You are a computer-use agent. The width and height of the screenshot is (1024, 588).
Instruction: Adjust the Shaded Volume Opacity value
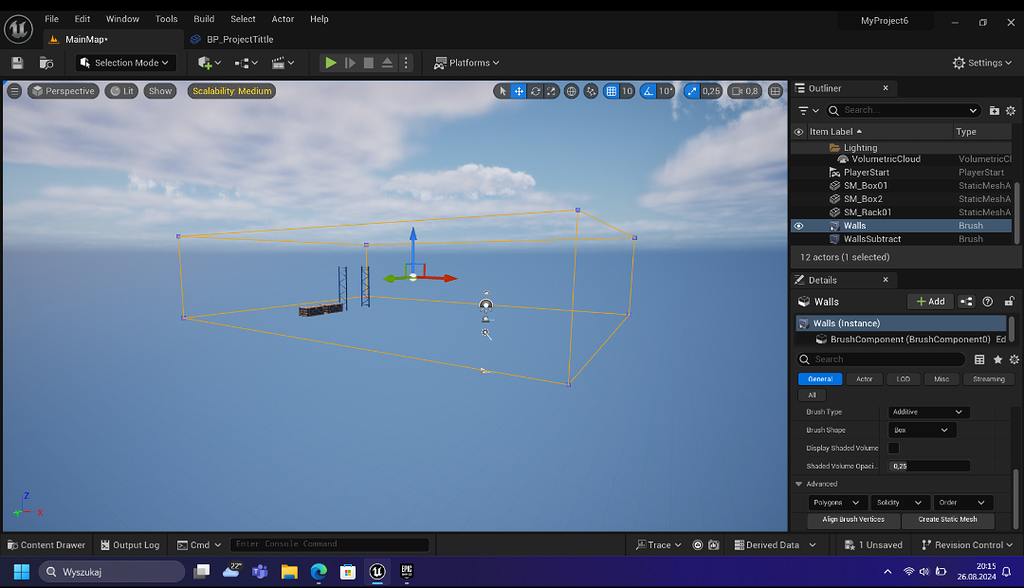point(928,465)
